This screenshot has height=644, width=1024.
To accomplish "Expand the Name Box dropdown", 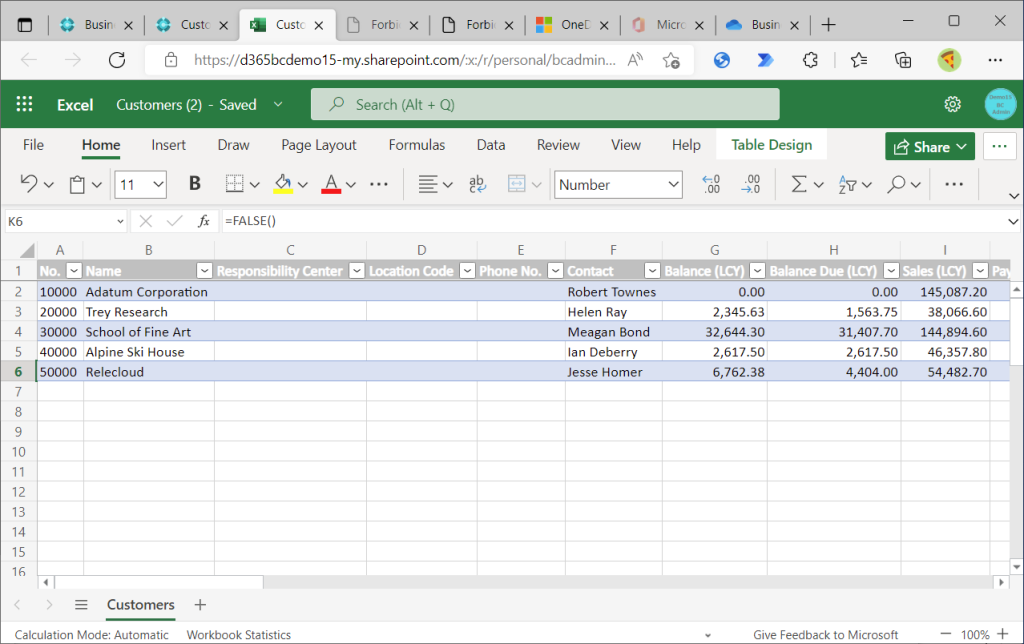I will tap(120, 221).
